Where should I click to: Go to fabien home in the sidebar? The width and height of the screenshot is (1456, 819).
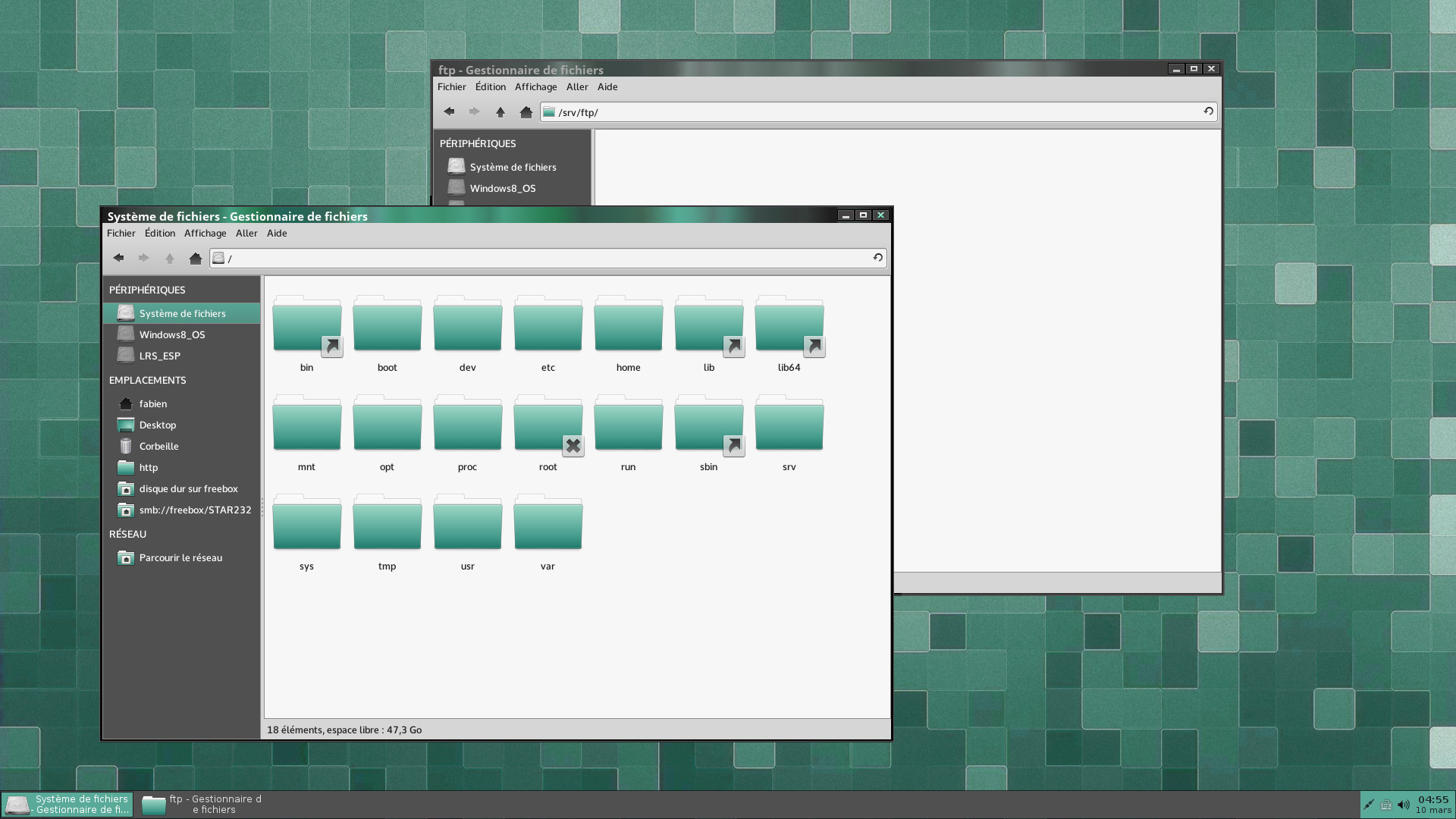pyautogui.click(x=181, y=403)
